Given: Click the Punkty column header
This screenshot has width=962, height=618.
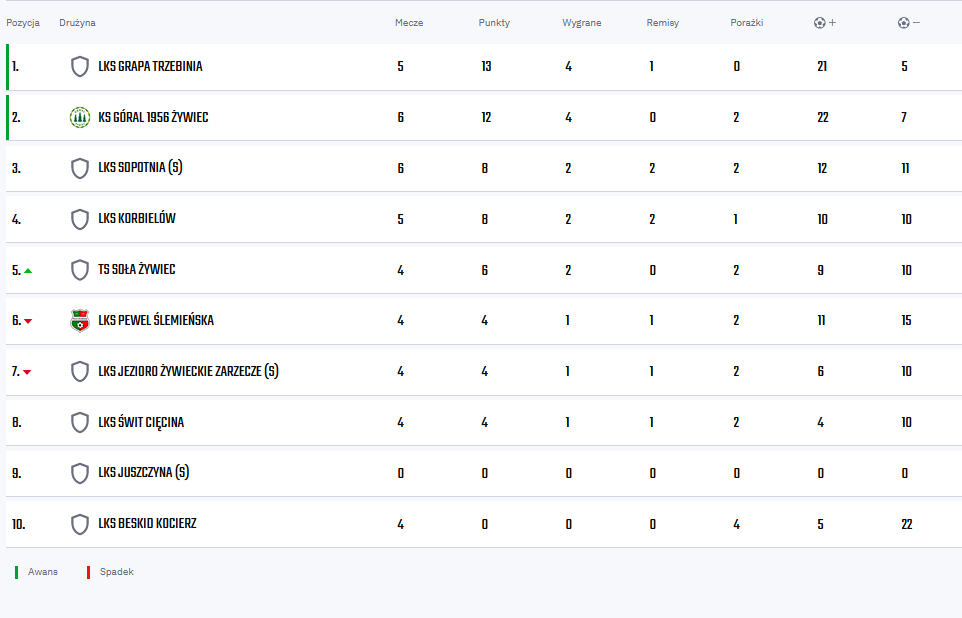Looking at the screenshot, I should click(x=494, y=23).
